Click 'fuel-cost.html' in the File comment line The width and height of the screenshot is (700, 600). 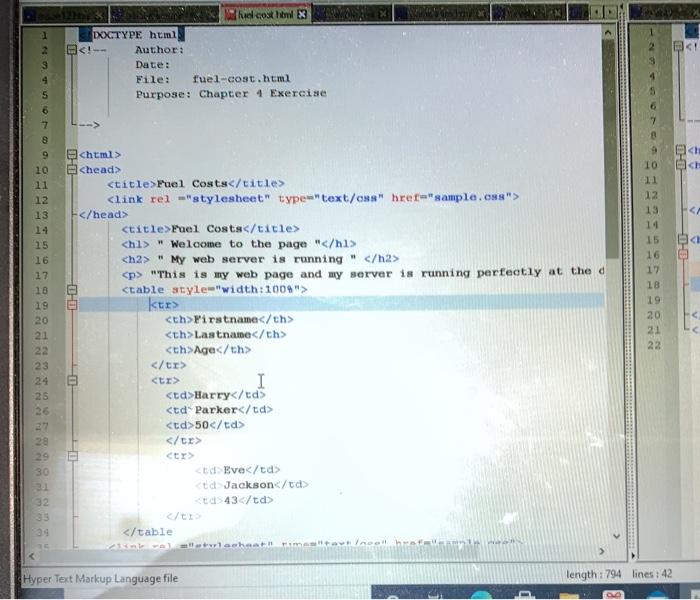(241, 79)
